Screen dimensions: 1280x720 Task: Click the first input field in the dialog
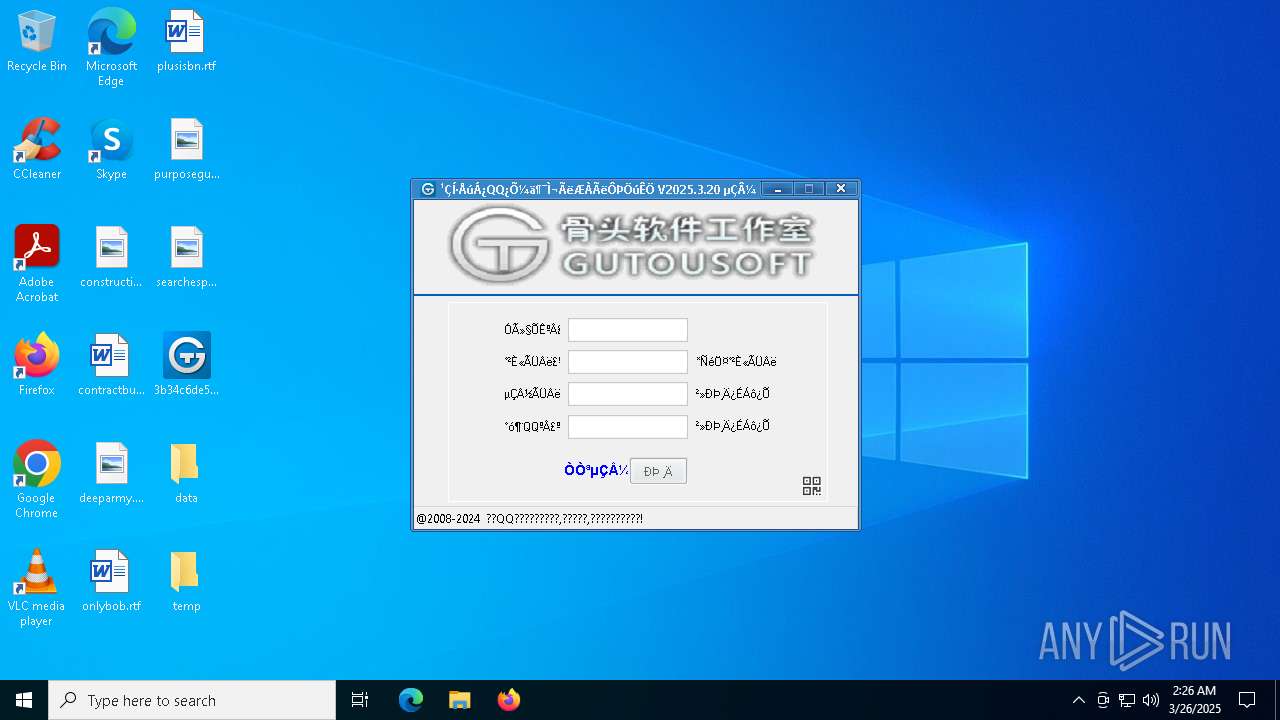(628, 330)
